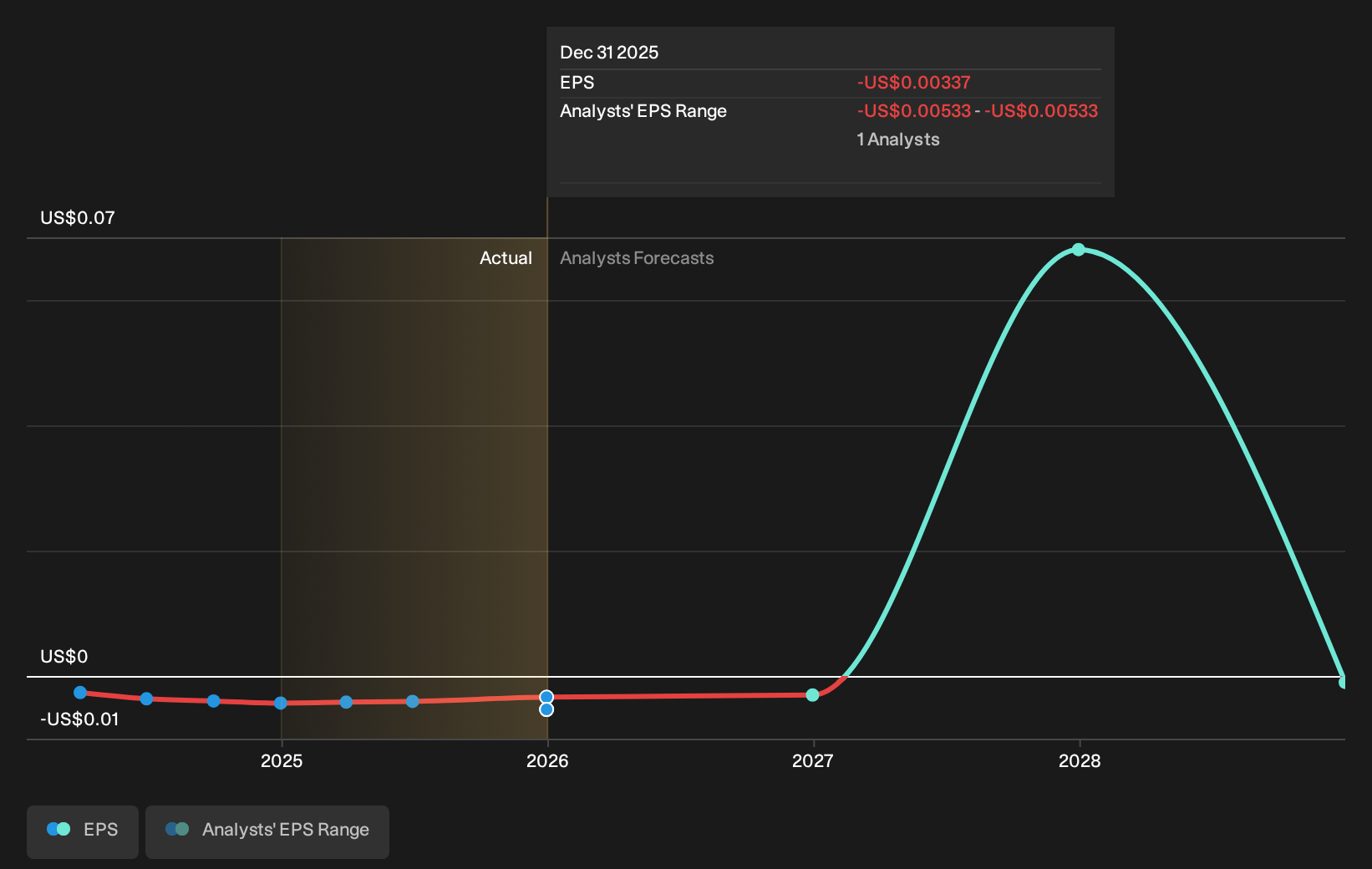Click the 2027 forecast EPS point
Image resolution: width=1372 pixels, height=869 pixels.
point(812,694)
